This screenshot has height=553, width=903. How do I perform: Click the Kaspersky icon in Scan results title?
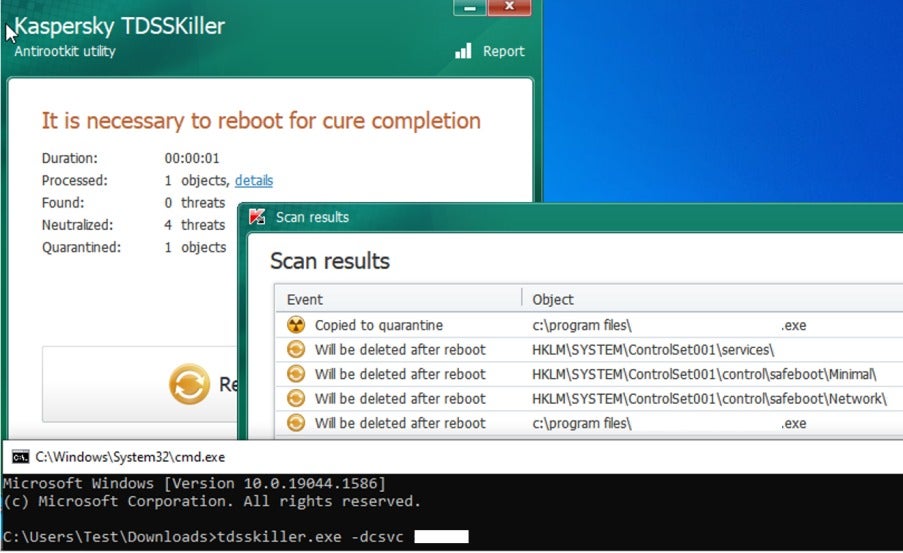coord(257,217)
